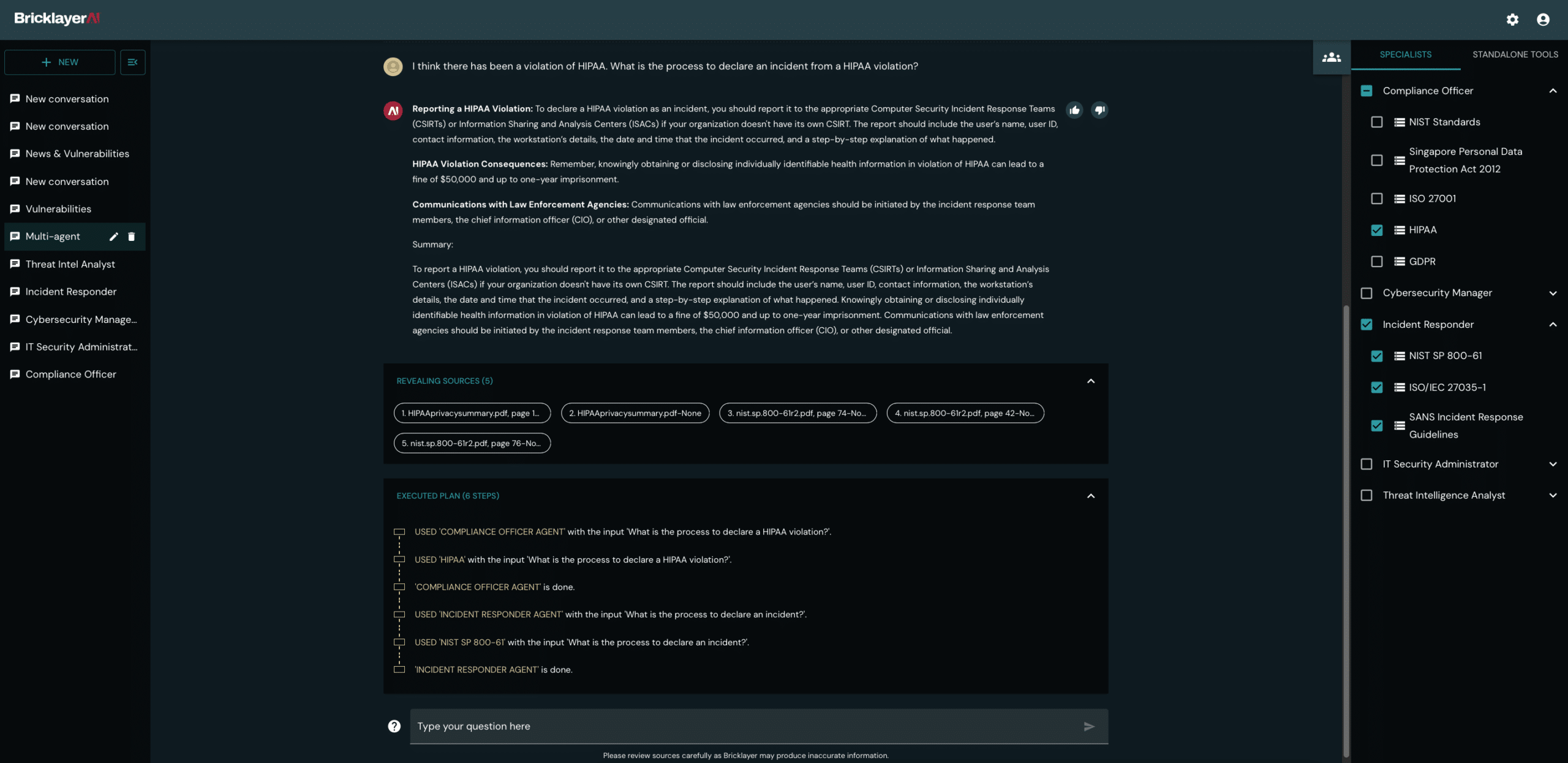Enable the GDPR source checkbox
1568x763 pixels.
coord(1378,261)
